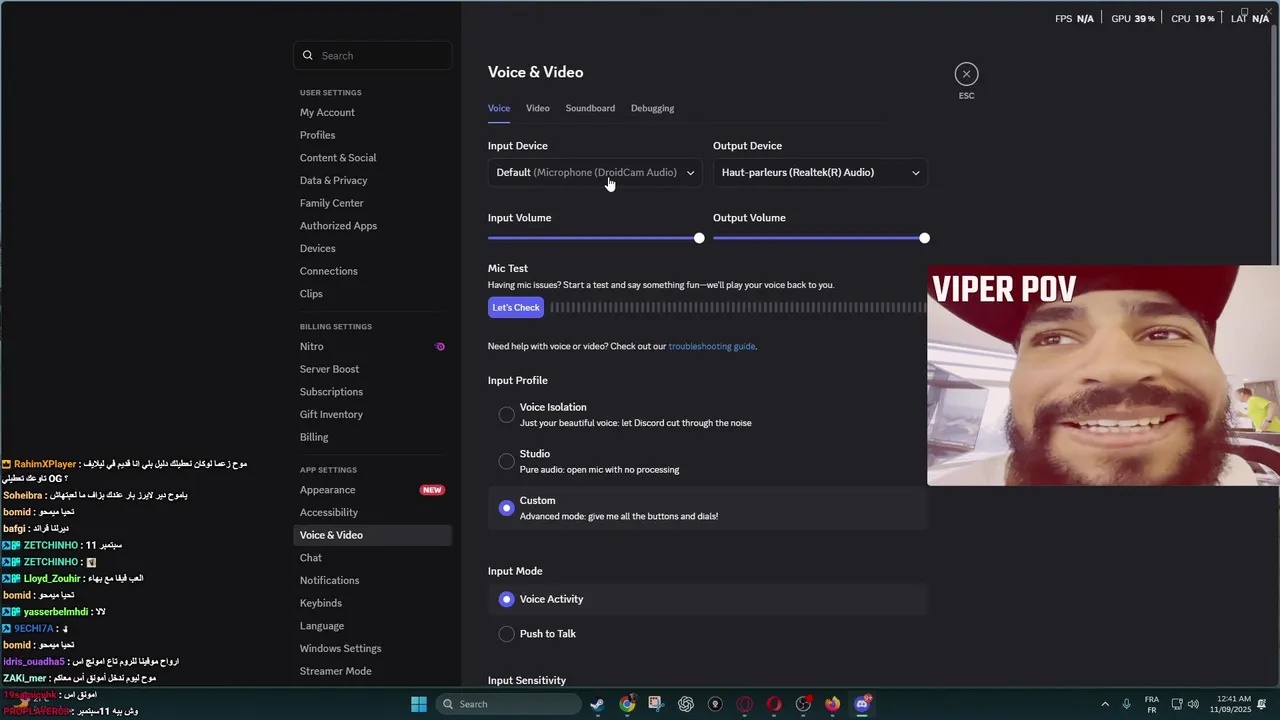The image size is (1280, 720).
Task: Open the Input Device dropdown
Action: (x=595, y=173)
